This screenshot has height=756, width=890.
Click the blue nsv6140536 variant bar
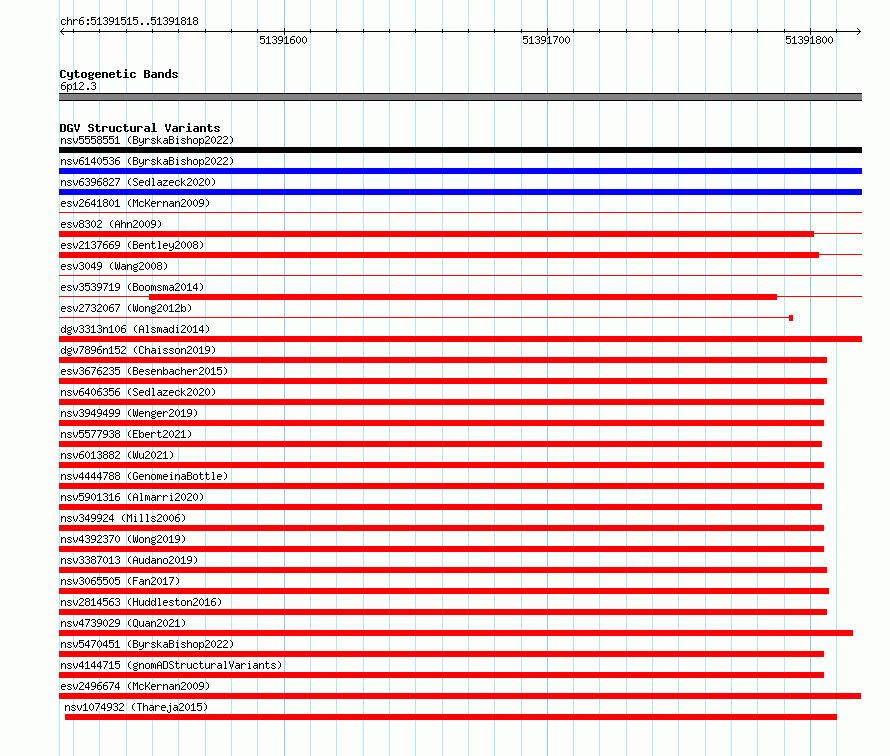pyautogui.click(x=460, y=171)
